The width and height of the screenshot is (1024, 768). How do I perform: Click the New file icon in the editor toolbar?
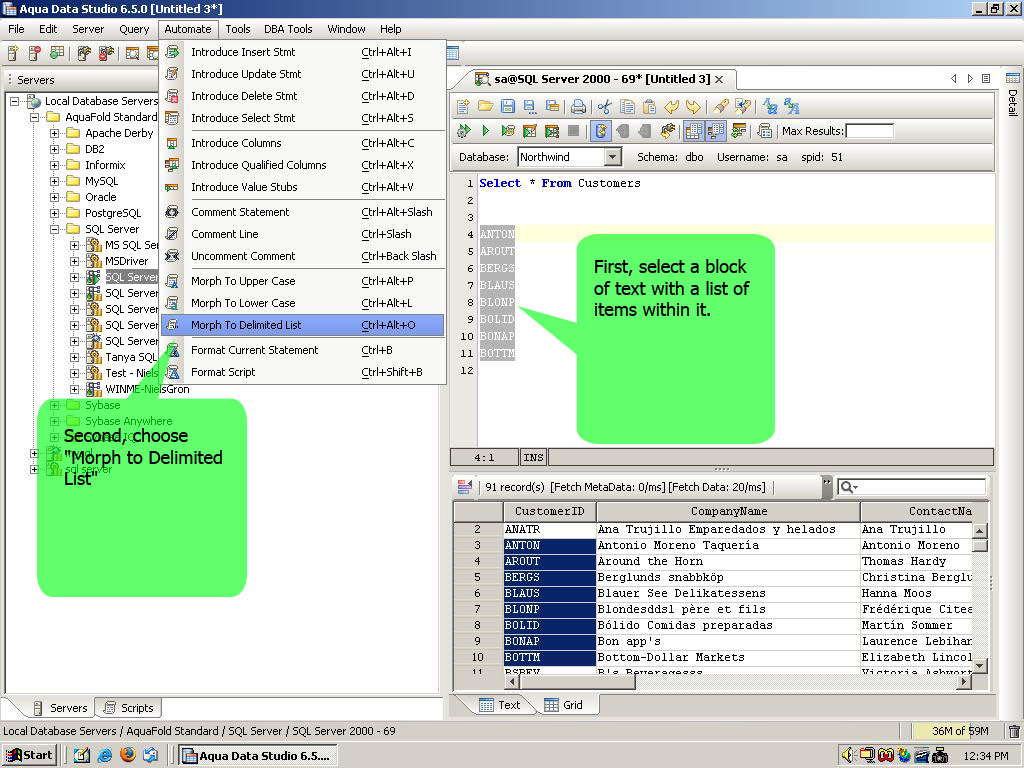pos(463,106)
